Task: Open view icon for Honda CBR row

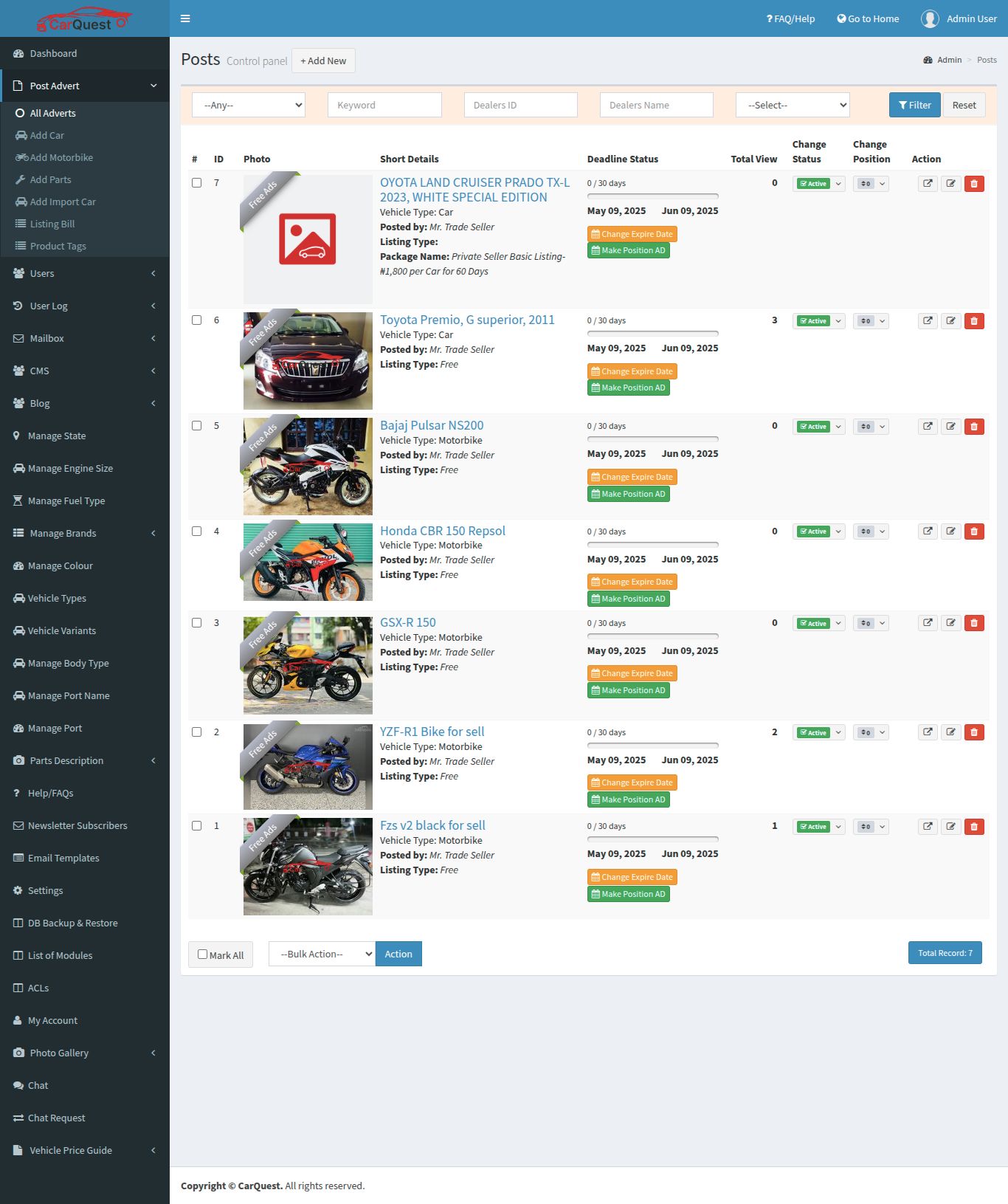Action: 928,532
